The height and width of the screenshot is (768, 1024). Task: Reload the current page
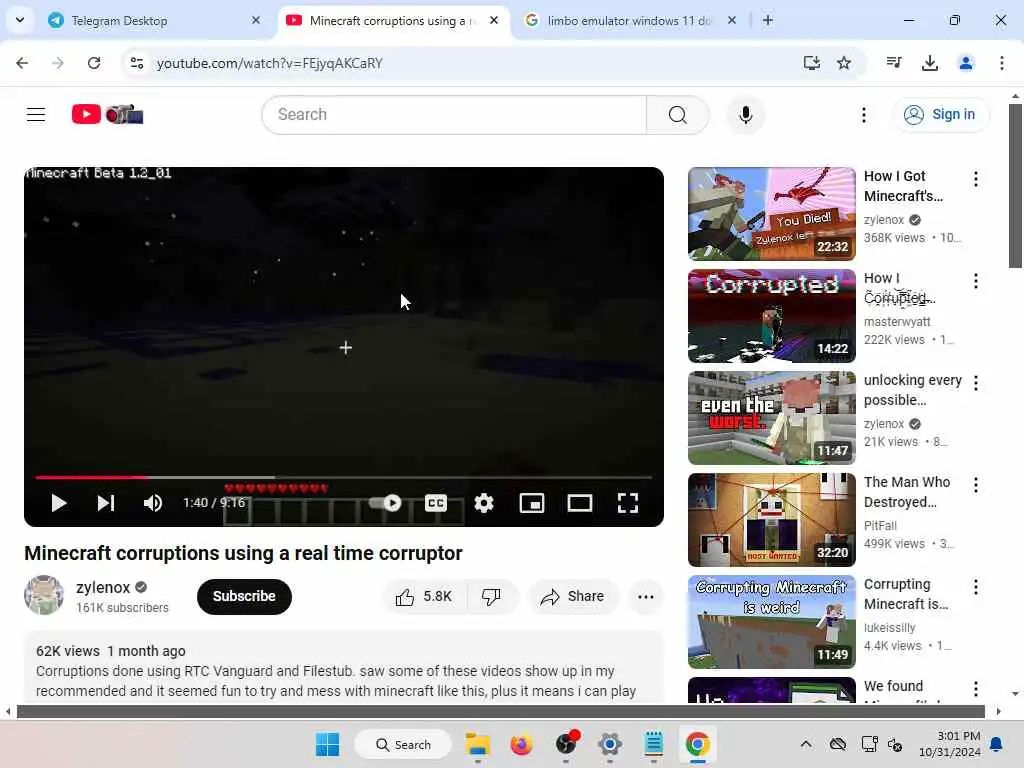pos(94,63)
